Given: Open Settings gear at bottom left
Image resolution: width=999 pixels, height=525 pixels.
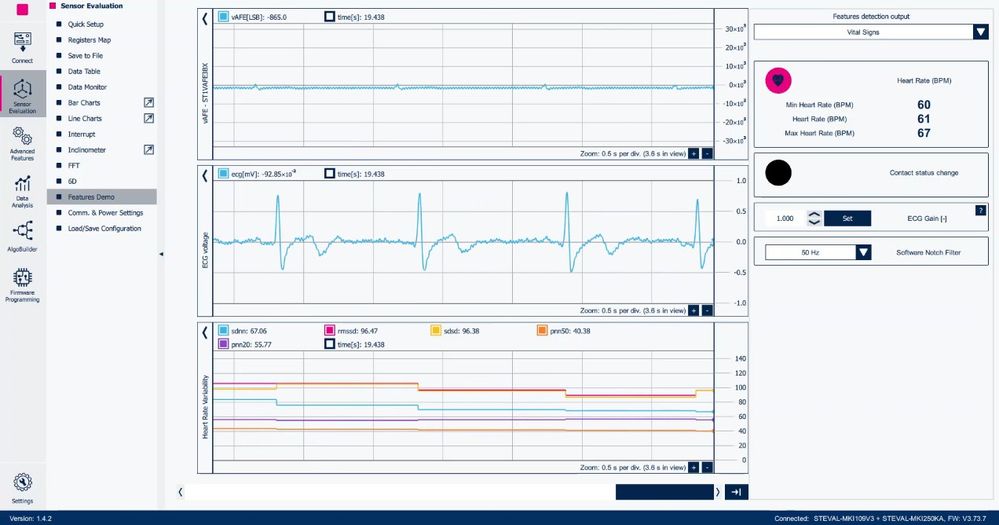Looking at the screenshot, I should (x=22, y=482).
